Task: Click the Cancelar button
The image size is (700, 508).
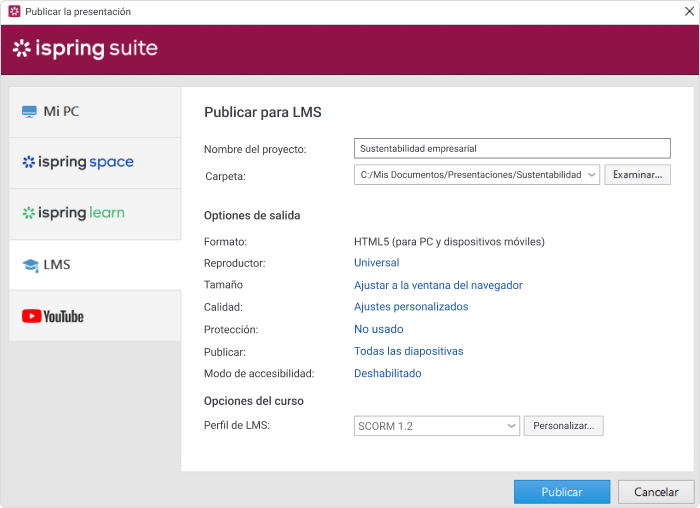Action: click(656, 492)
